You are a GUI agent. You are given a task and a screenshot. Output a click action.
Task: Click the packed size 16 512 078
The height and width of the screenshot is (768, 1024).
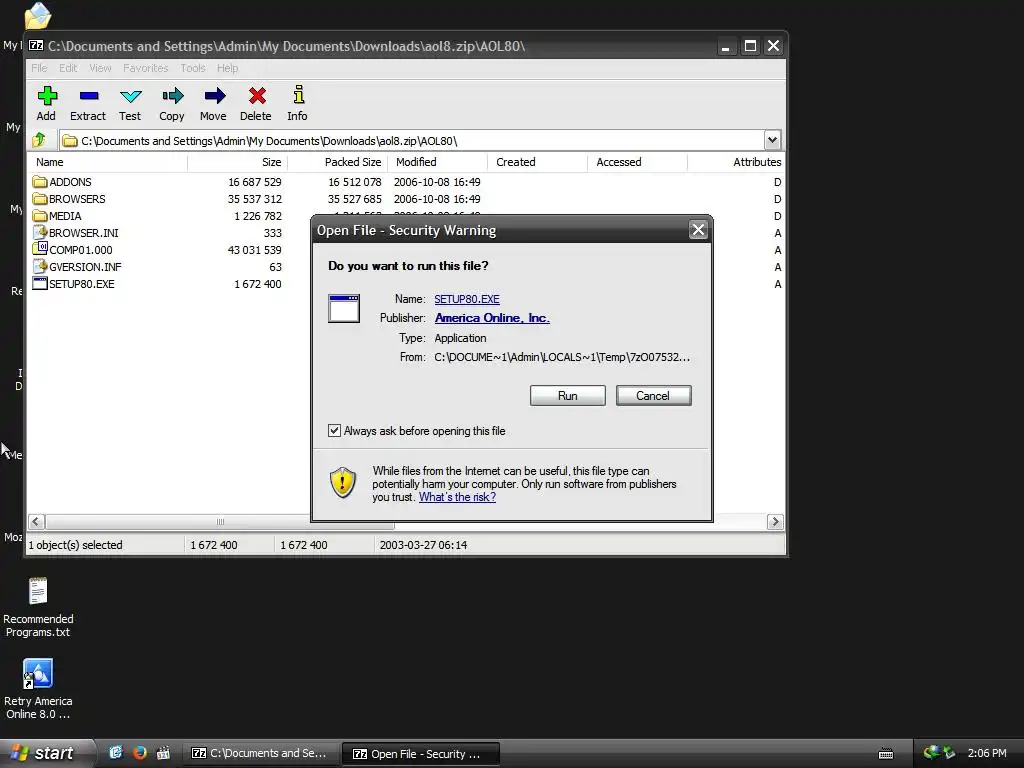(355, 182)
